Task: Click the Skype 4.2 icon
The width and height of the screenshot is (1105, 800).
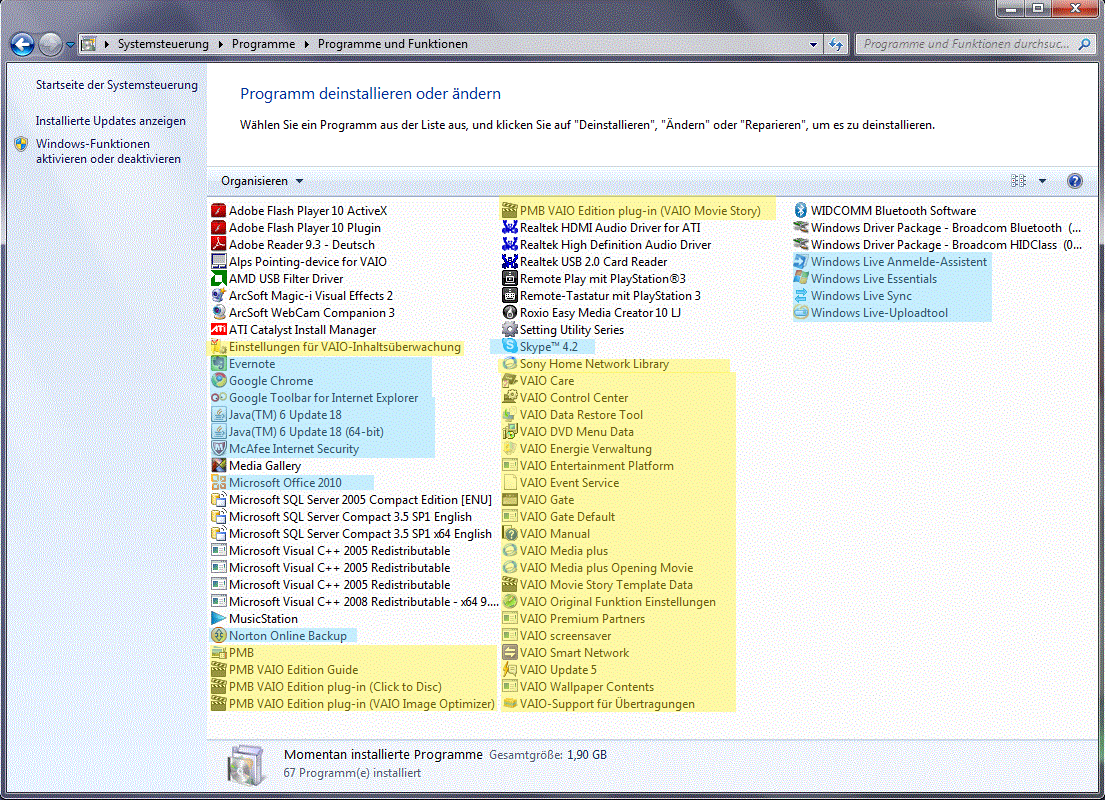Action: click(510, 347)
